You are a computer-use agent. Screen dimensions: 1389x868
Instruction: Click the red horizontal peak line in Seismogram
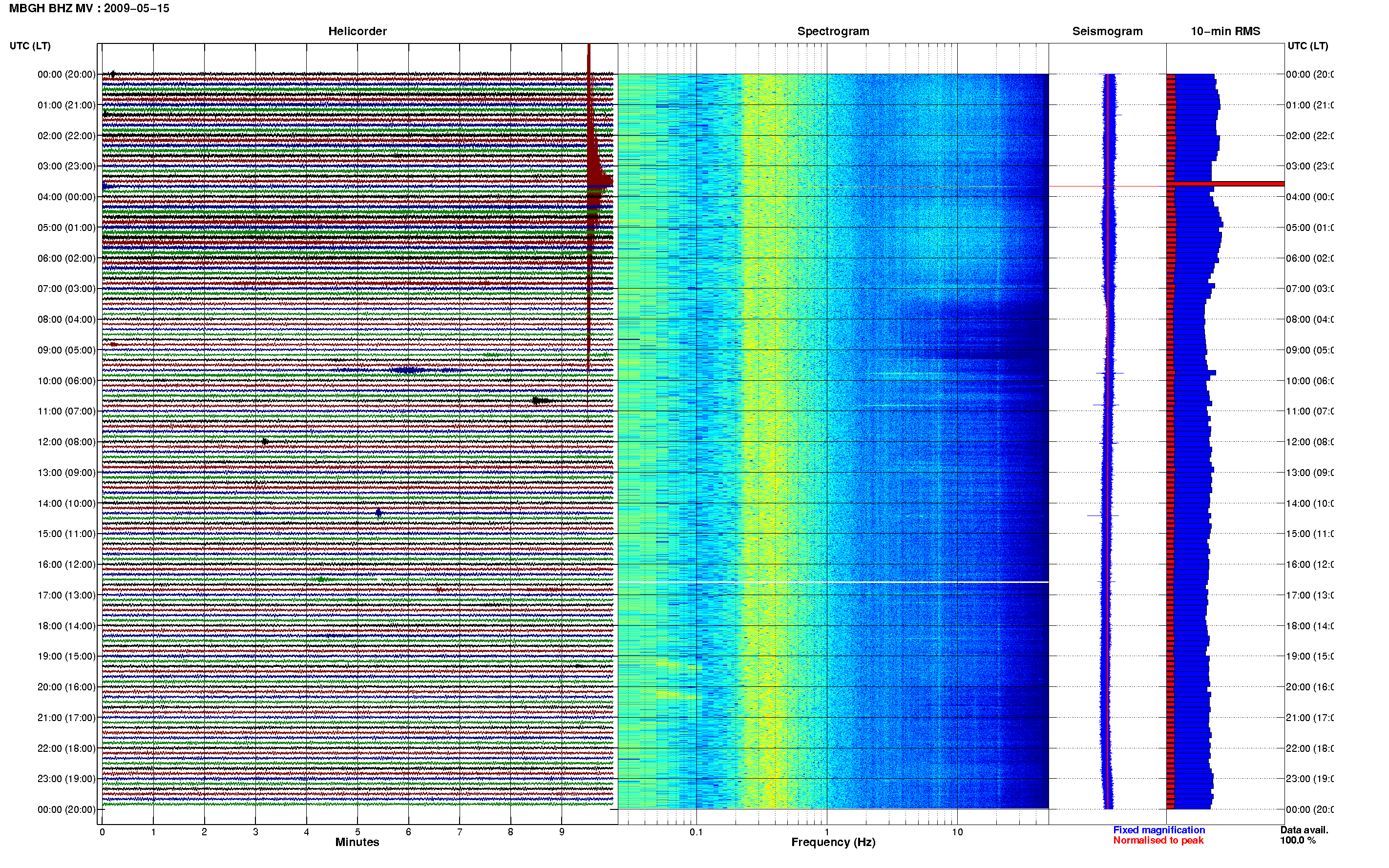tap(1107, 186)
